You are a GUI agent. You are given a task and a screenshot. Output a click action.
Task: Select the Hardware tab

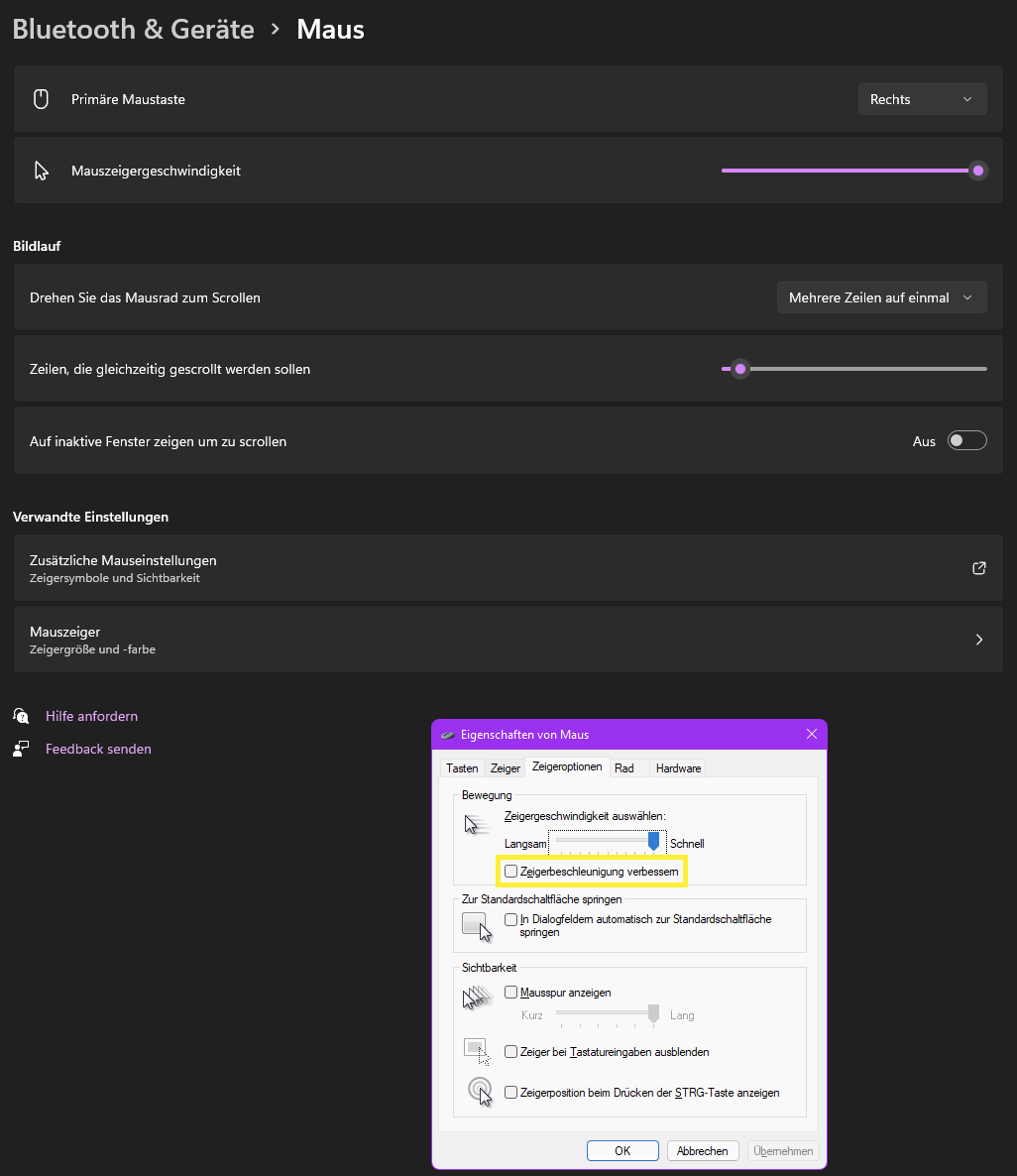coord(678,768)
